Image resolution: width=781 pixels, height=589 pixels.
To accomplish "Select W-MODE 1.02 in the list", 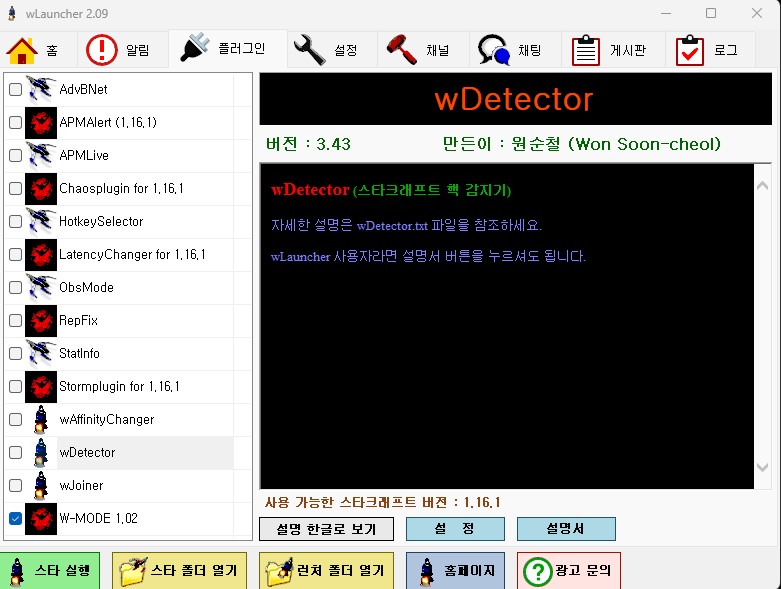I will click(98, 518).
